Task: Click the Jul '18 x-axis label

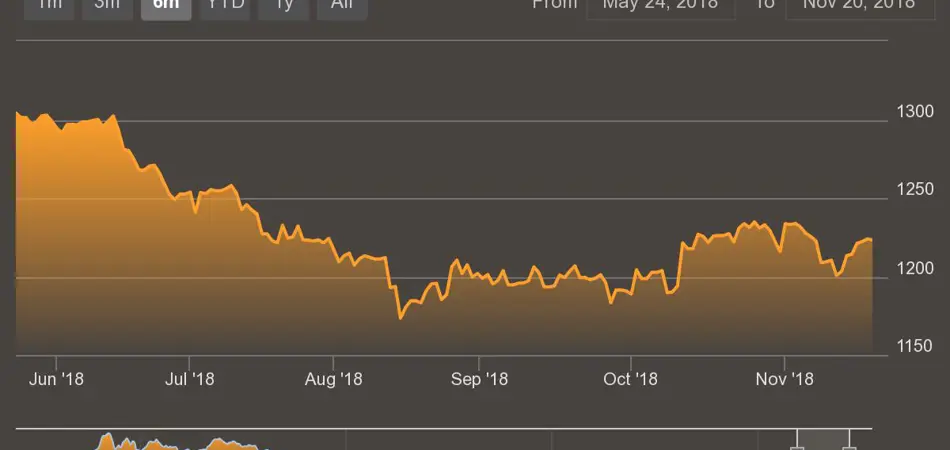Action: coord(189,379)
